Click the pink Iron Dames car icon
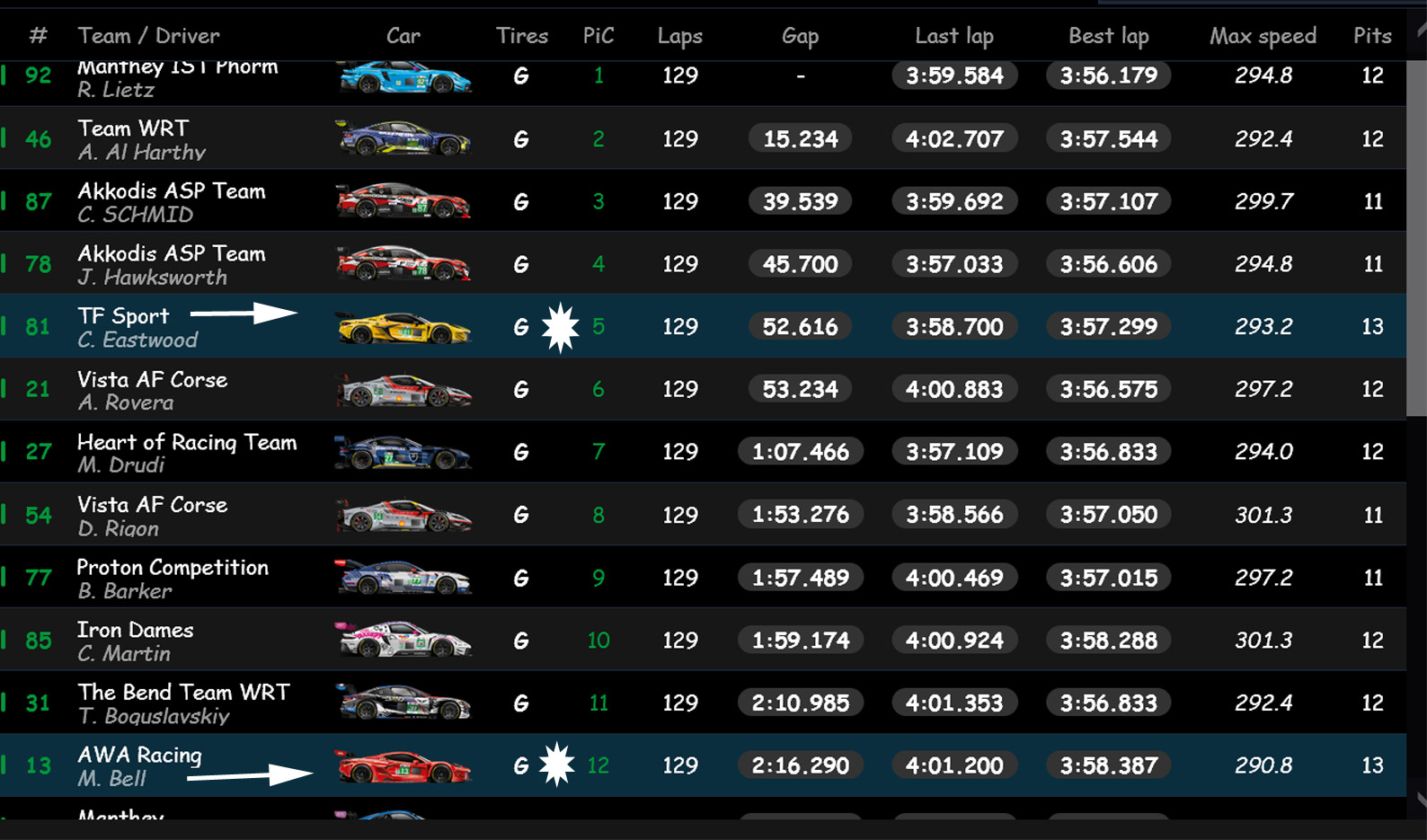Screen dimensions: 1427x840 403,641
